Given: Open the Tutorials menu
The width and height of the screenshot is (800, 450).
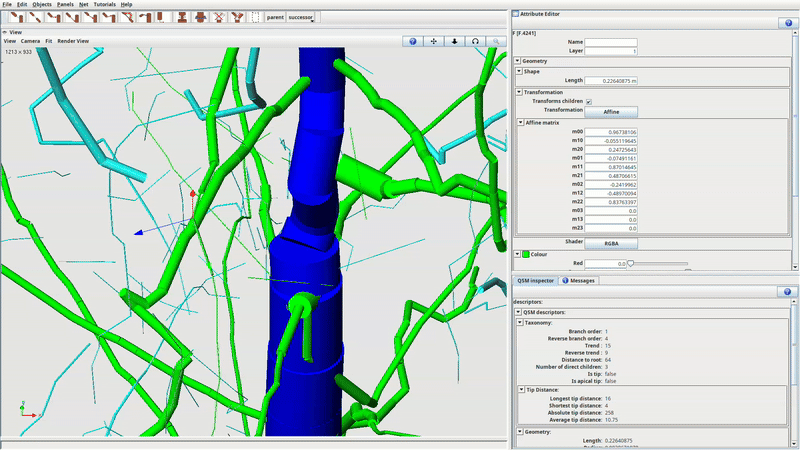Looking at the screenshot, I should coord(105,4).
